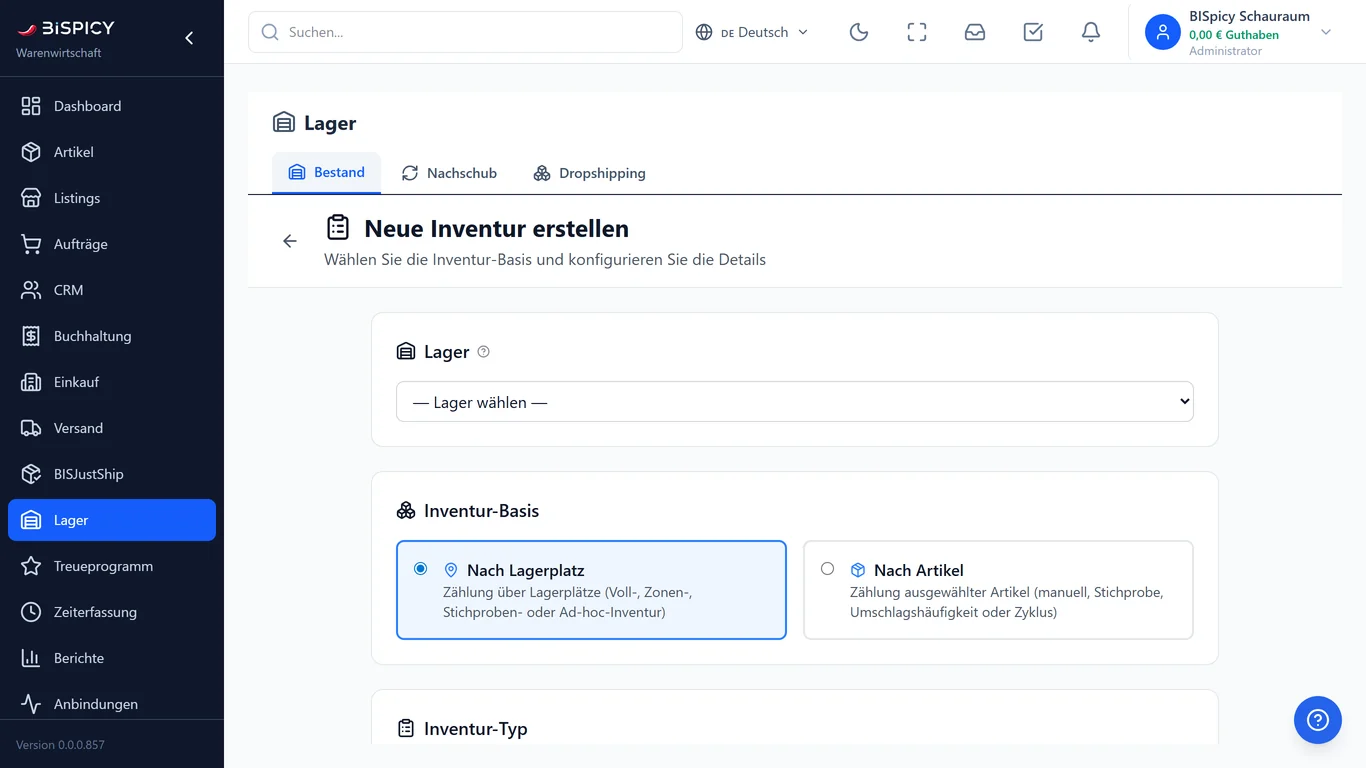Click the Version 0.0.0.857 text
The height and width of the screenshot is (768, 1366).
coord(60,745)
